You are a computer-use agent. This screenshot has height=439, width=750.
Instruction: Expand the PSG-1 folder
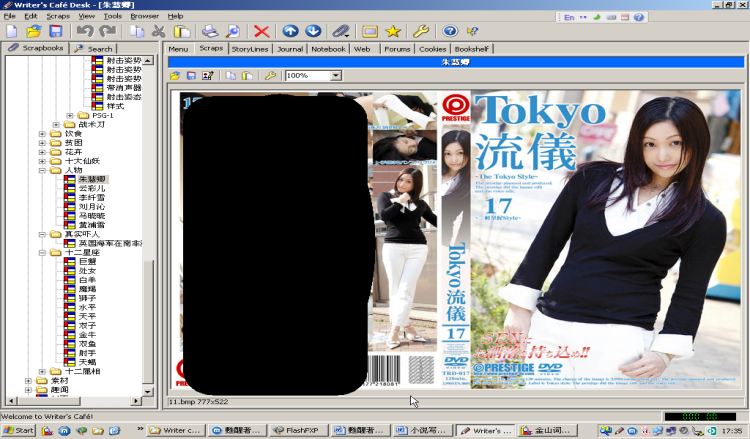point(70,115)
